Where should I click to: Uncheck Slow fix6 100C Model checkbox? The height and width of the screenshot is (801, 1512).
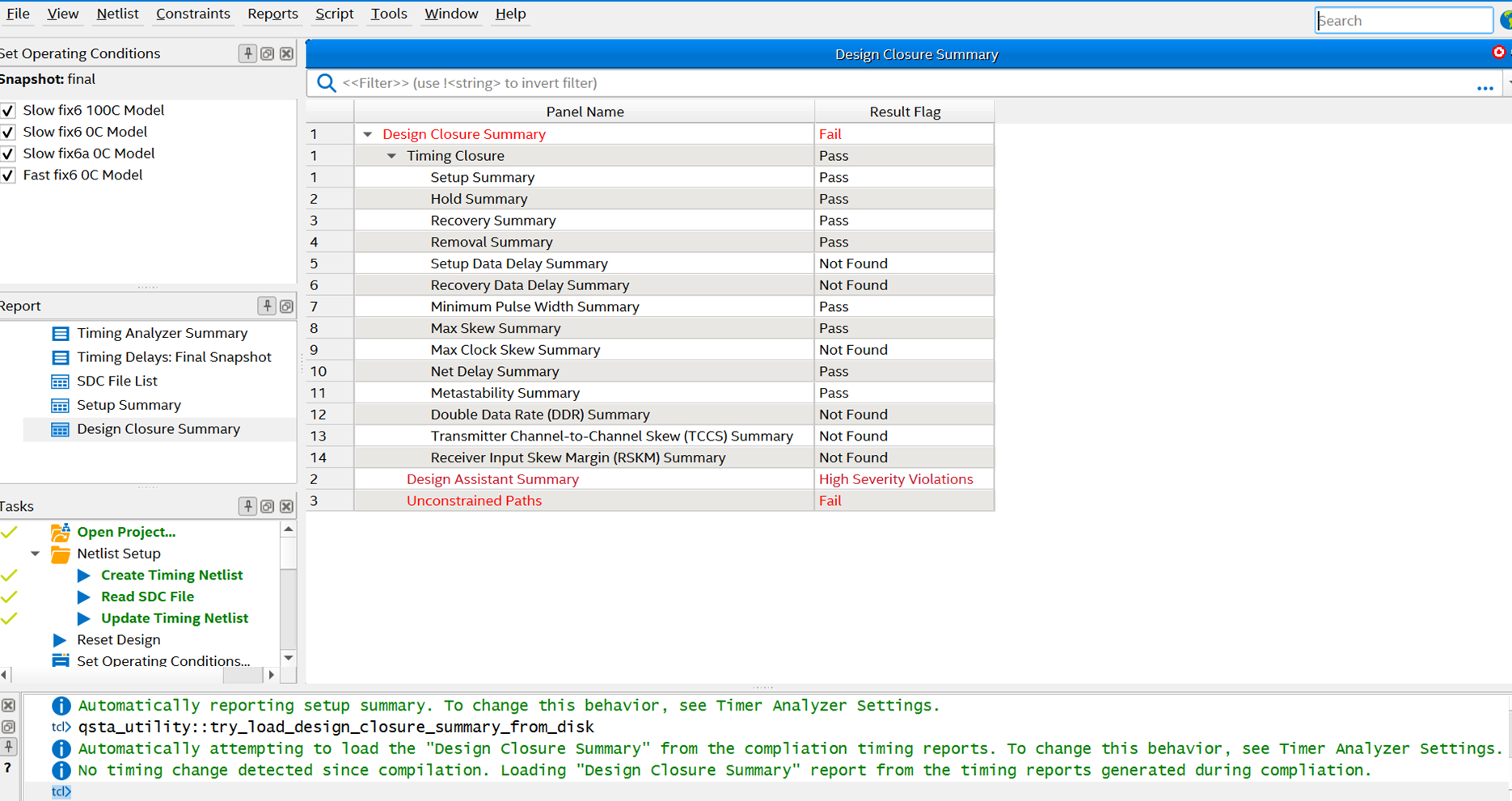click(x=9, y=111)
